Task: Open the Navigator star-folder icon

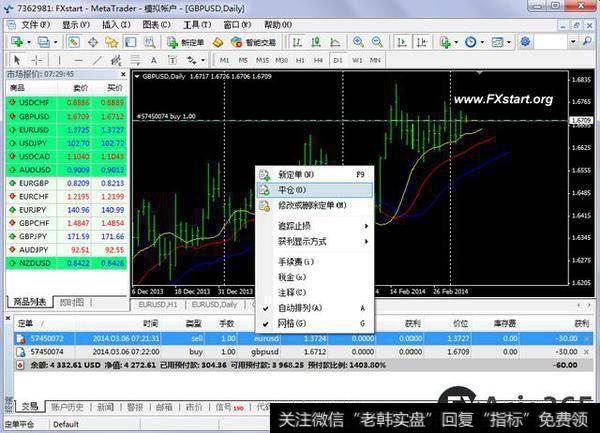Action: pos(111,42)
